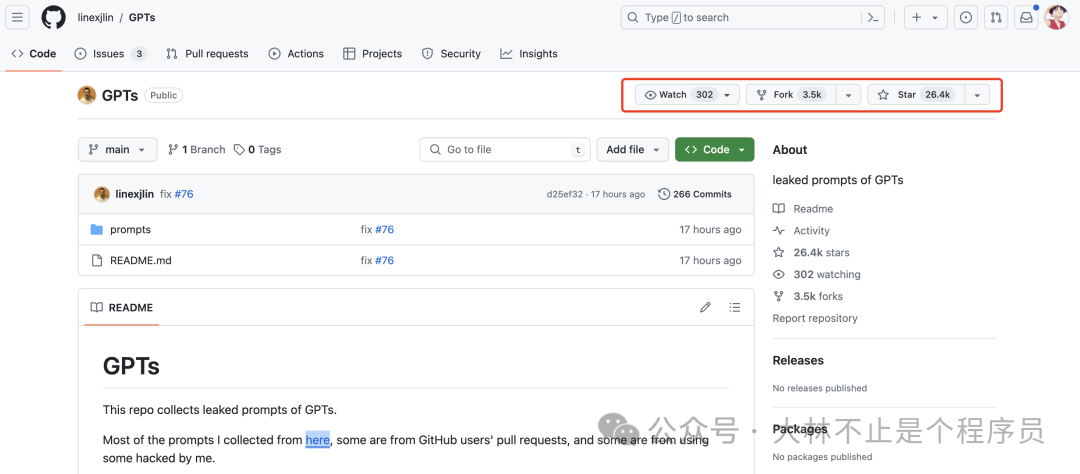
Task: Star the GPTs repository
Action: pyautogui.click(x=916, y=95)
